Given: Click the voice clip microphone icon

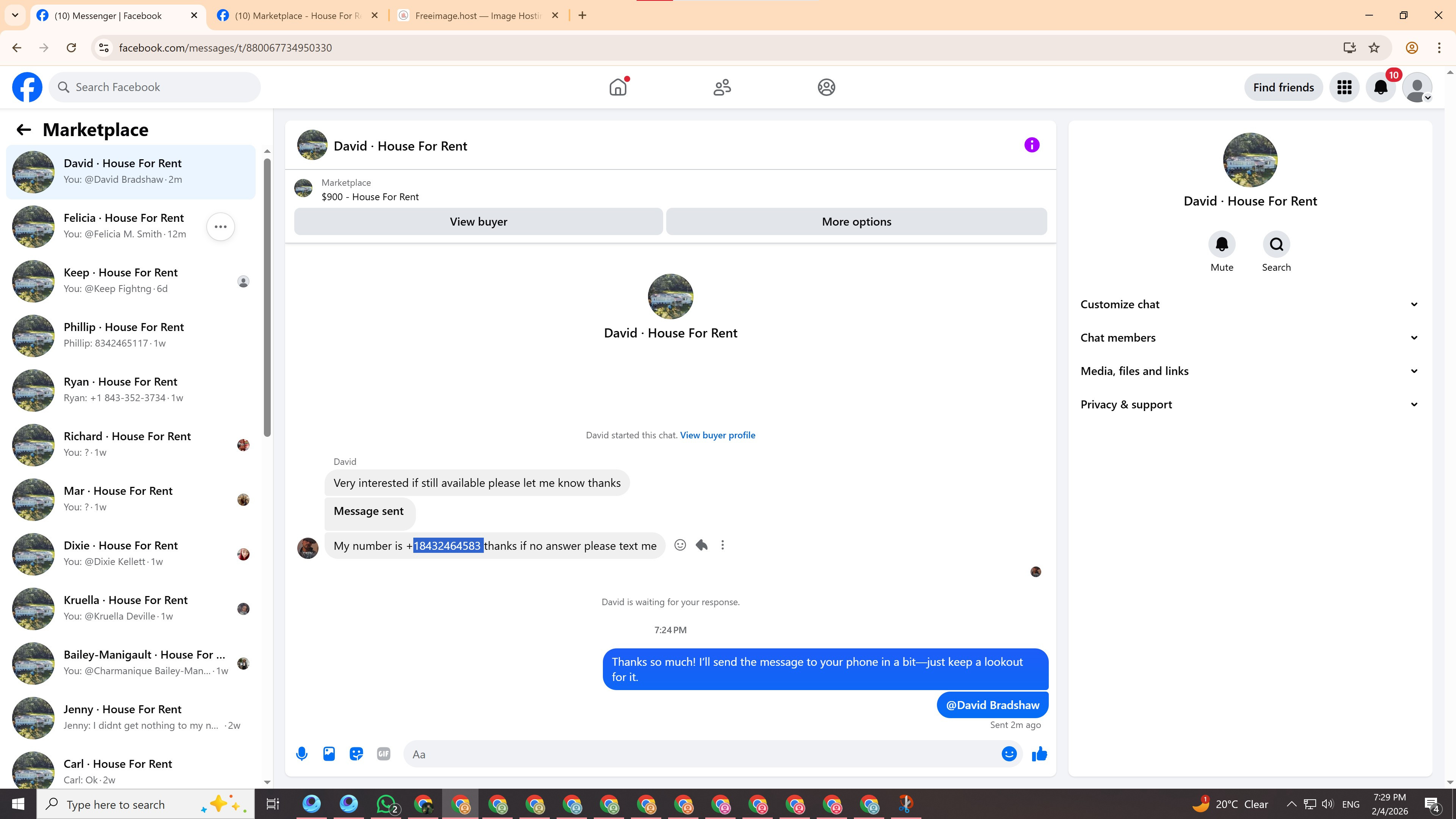Looking at the screenshot, I should click(x=302, y=753).
